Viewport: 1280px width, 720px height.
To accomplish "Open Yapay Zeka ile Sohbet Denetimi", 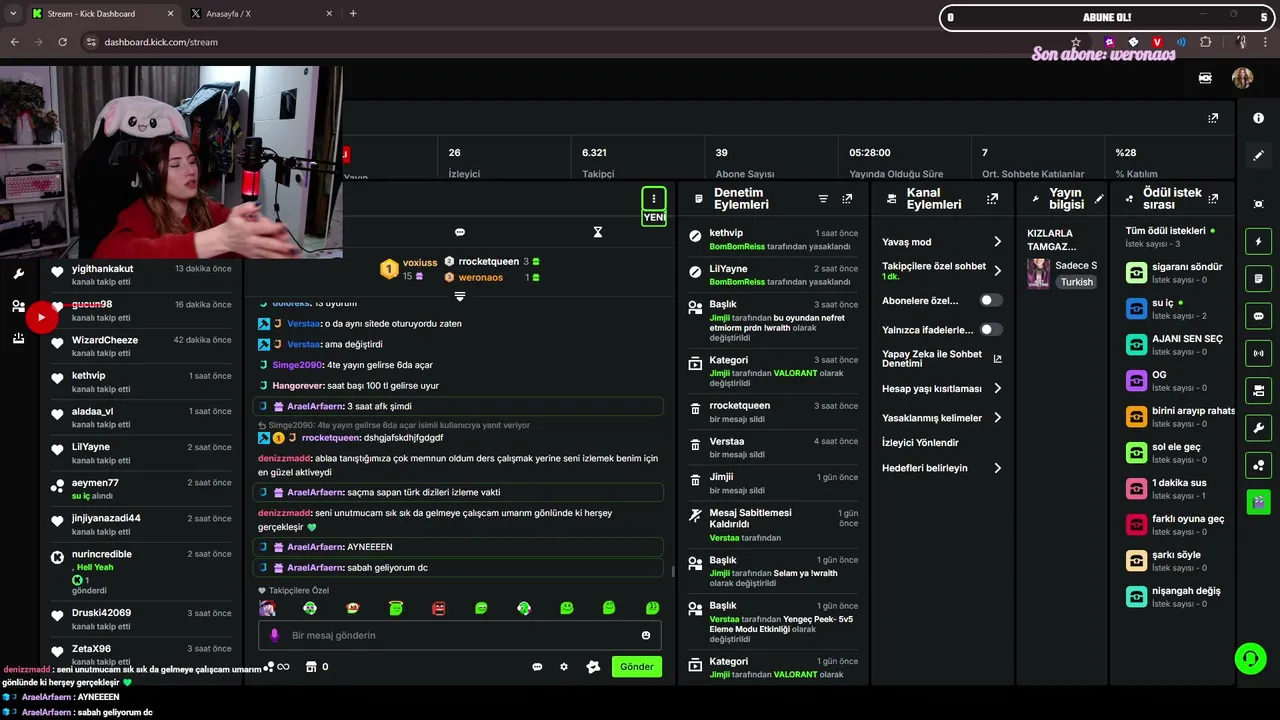I will (x=942, y=358).
